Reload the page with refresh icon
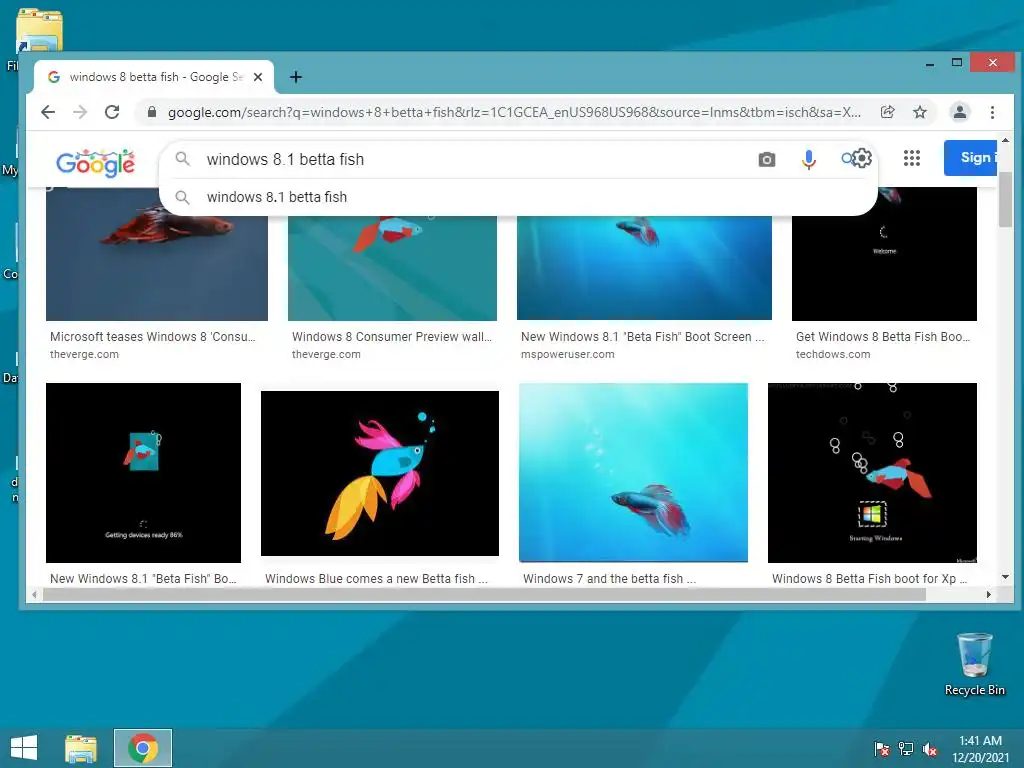The width and height of the screenshot is (1024, 768). (x=112, y=112)
